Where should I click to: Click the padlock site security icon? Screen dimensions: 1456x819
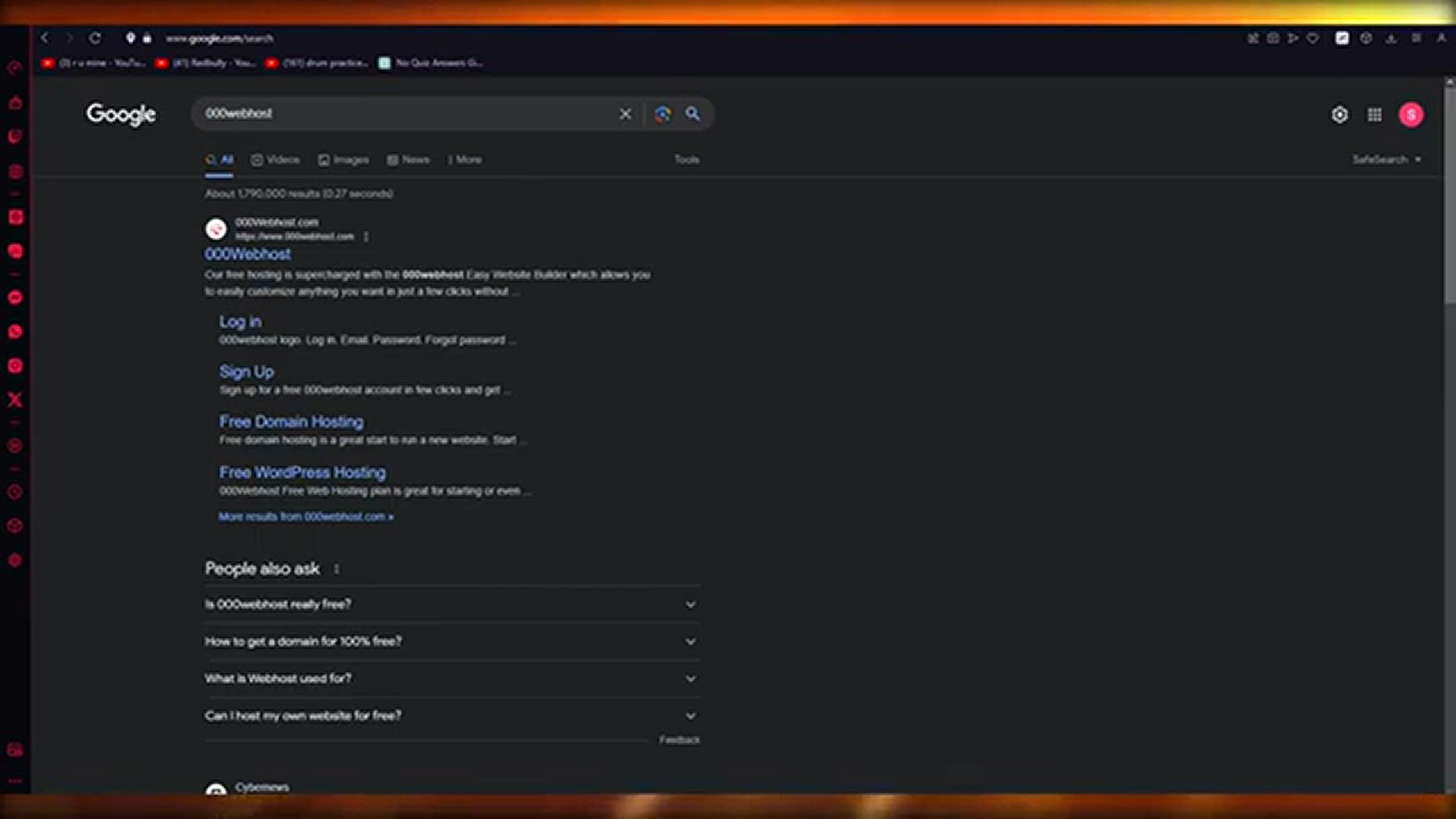pyautogui.click(x=147, y=38)
